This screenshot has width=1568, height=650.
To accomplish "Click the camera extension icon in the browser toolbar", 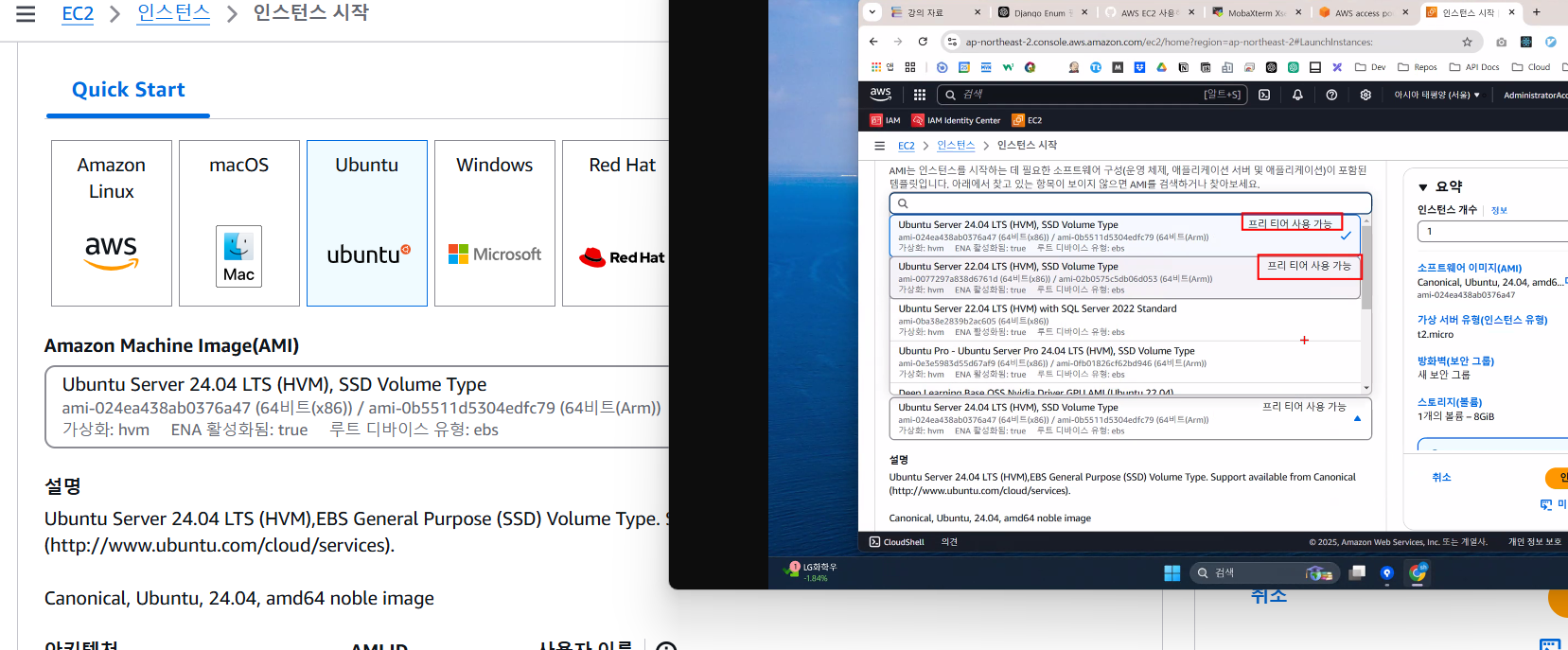I will (1501, 42).
